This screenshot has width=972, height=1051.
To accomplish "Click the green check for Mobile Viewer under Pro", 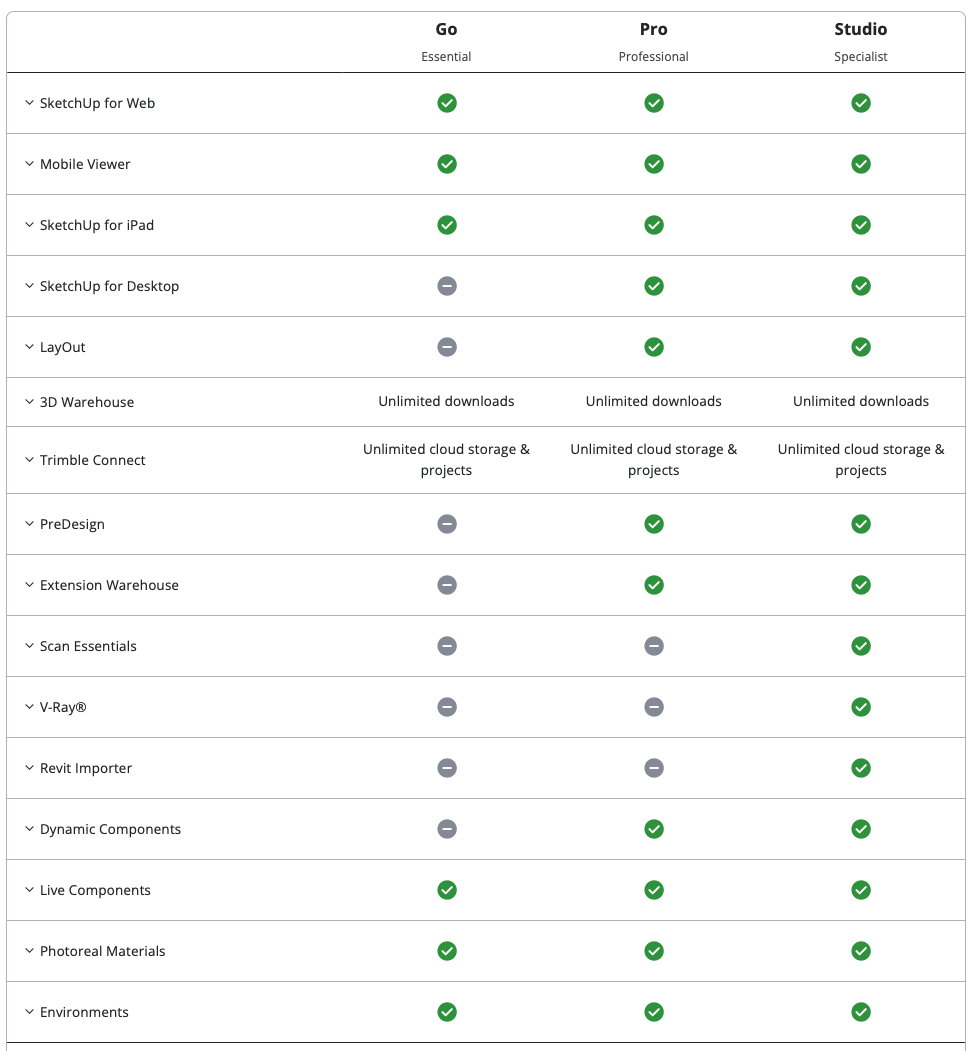I will coord(654,164).
